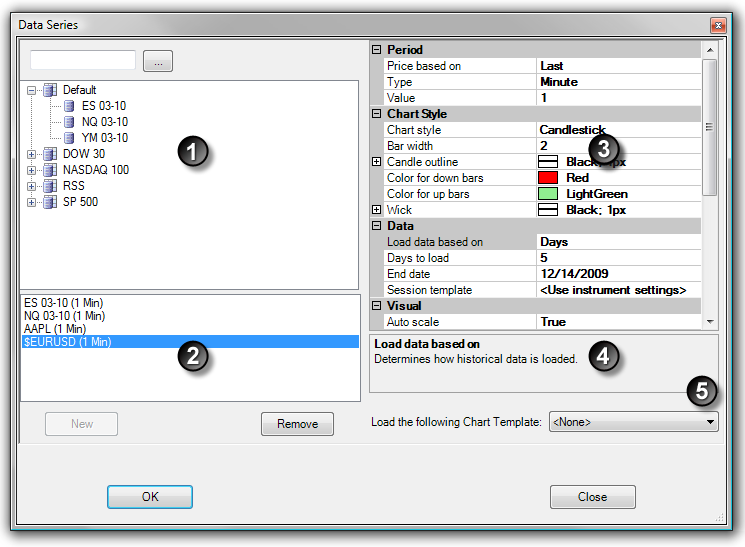Open the Chart Template dropdown
Screen dimensions: 745x547
point(710,423)
